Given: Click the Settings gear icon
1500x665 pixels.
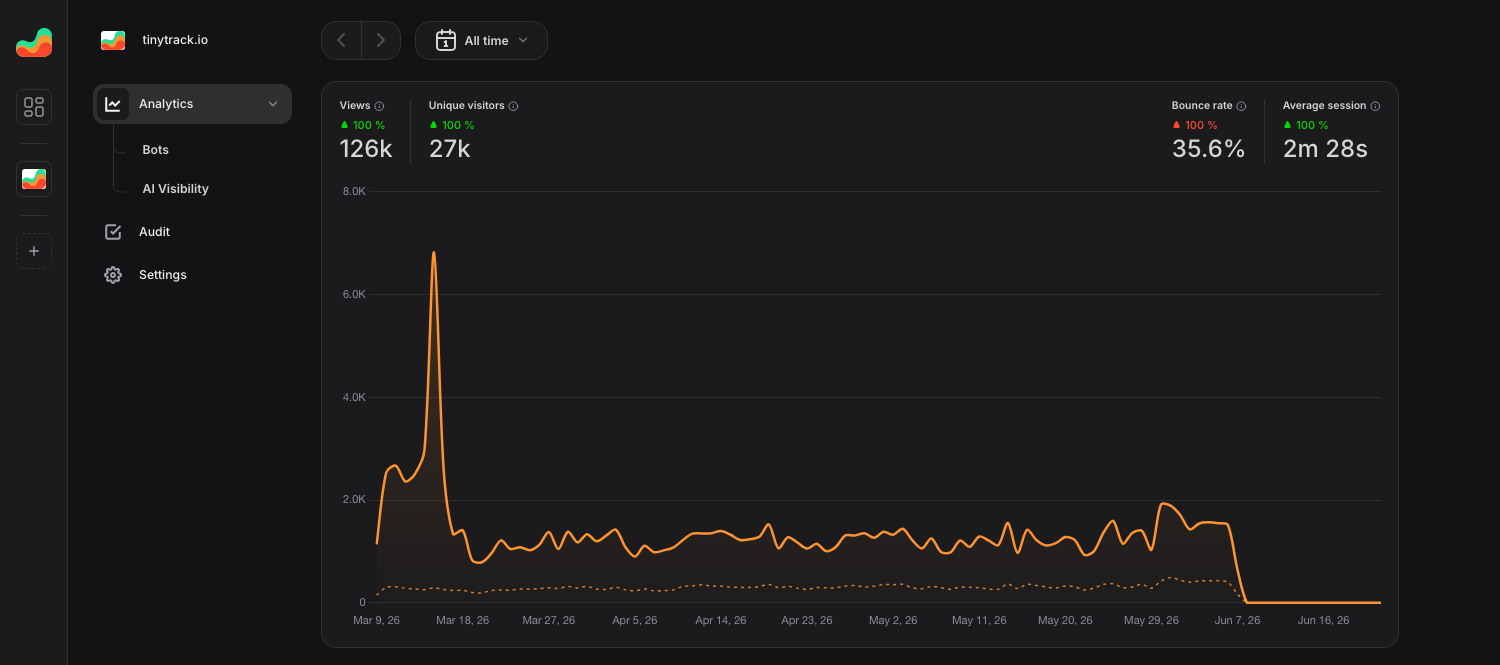Looking at the screenshot, I should pyautogui.click(x=113, y=275).
